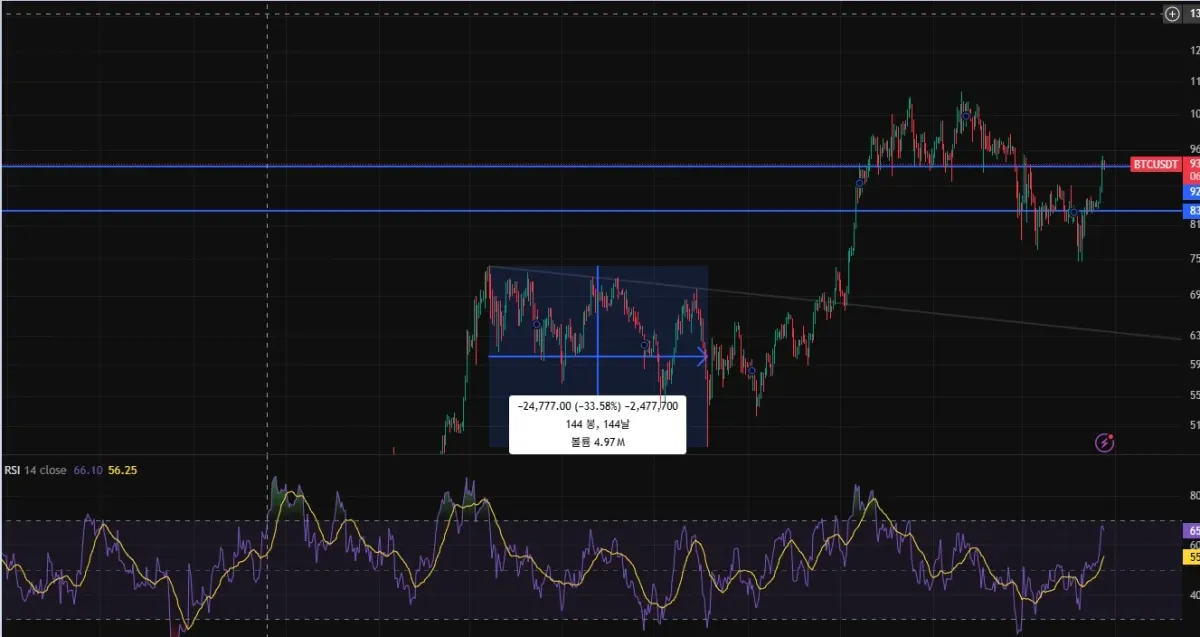Click the pink lightning icon above the RSI pane
This screenshot has height=637, width=1200.
1105,441
